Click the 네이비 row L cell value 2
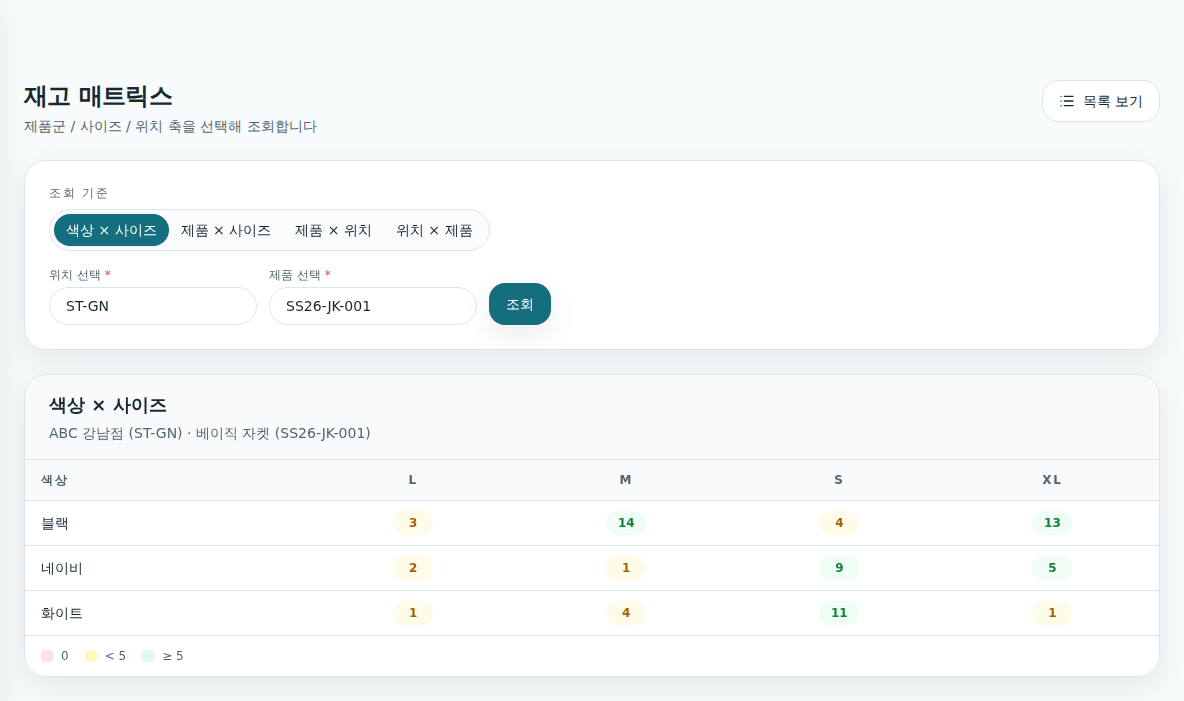 [x=412, y=568]
